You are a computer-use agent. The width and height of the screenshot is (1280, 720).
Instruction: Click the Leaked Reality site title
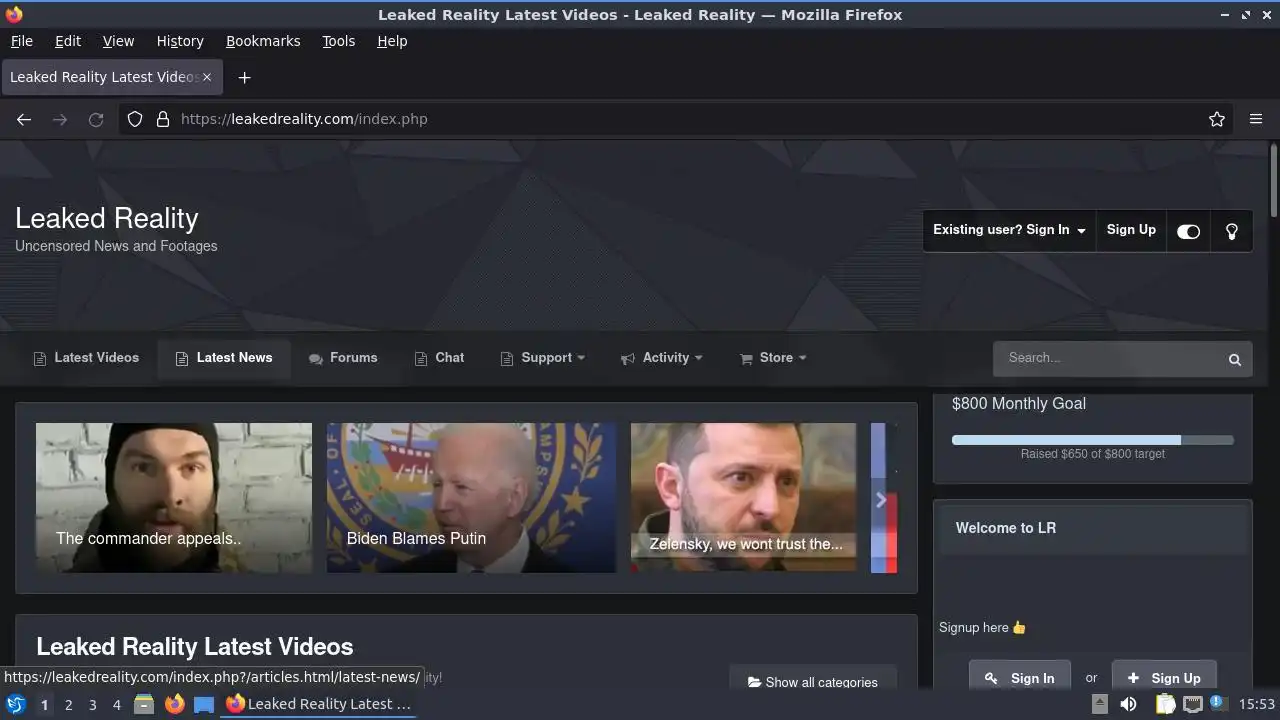coord(107,218)
